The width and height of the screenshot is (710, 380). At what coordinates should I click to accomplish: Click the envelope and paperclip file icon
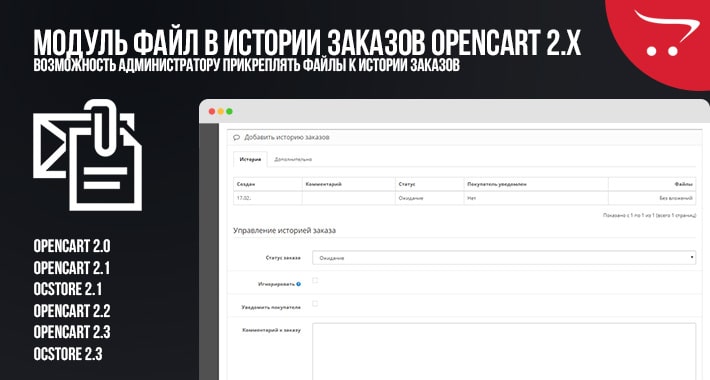[x=87, y=155]
